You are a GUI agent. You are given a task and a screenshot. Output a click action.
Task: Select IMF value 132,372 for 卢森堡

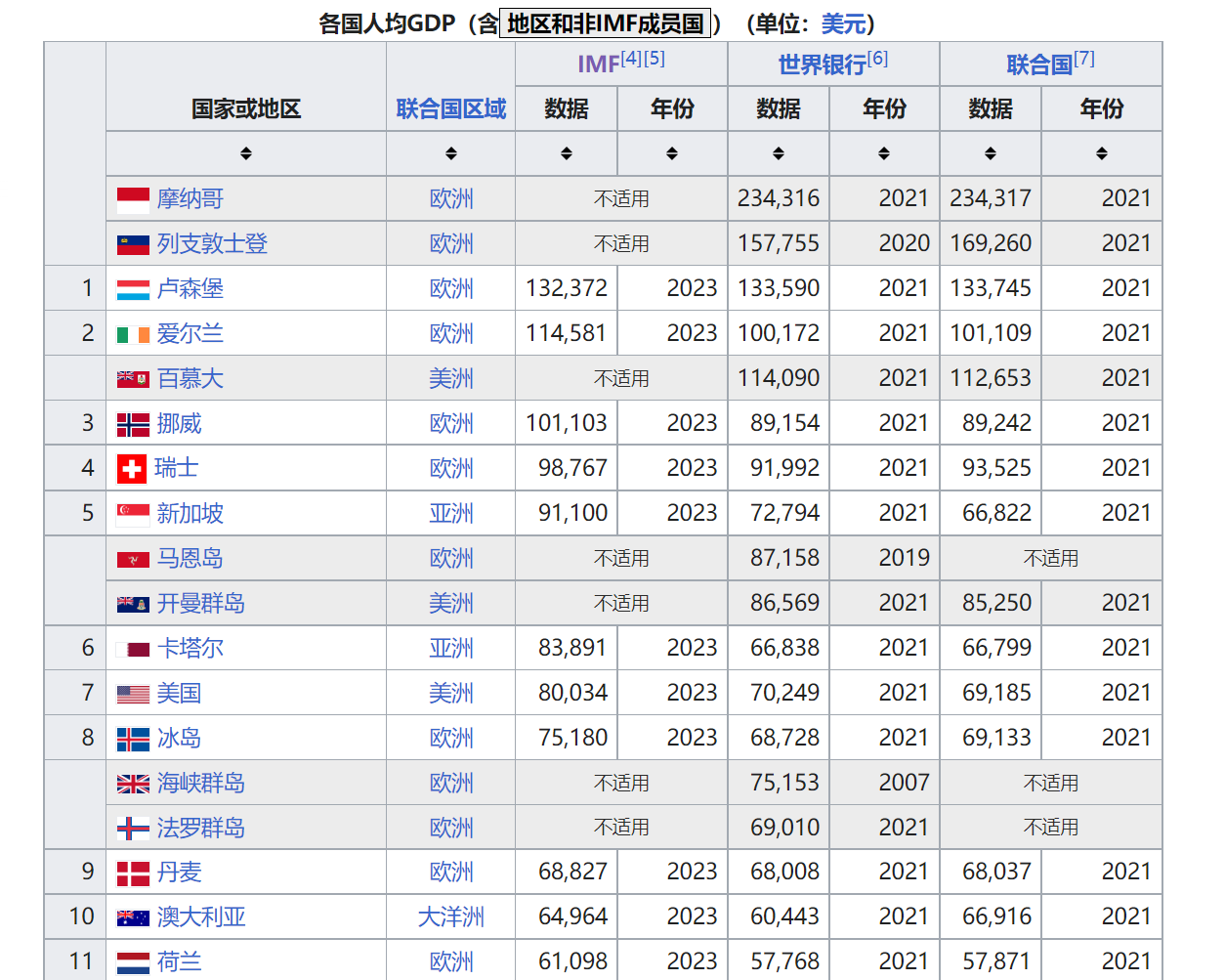click(567, 289)
